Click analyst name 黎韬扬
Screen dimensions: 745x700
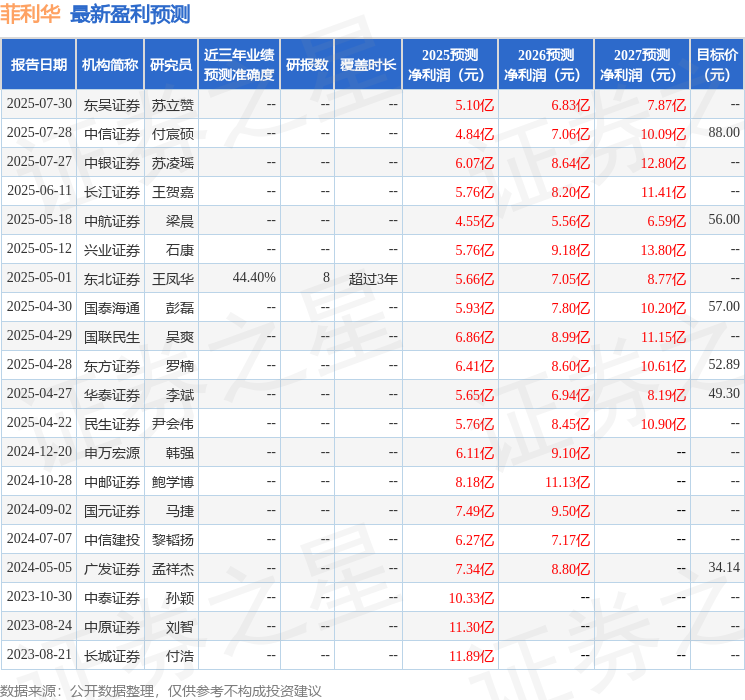pyautogui.click(x=172, y=540)
